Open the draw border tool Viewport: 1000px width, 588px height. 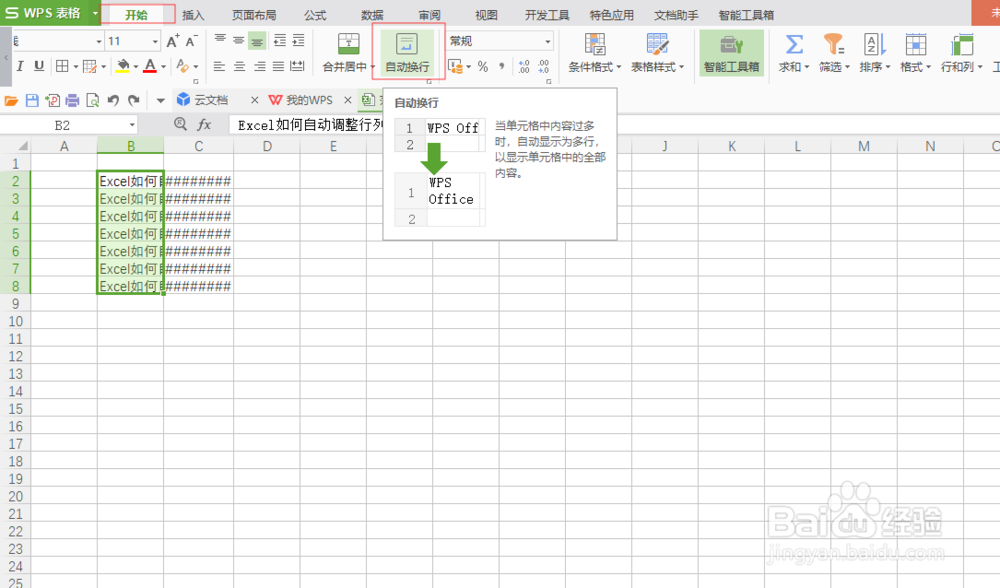(x=90, y=66)
